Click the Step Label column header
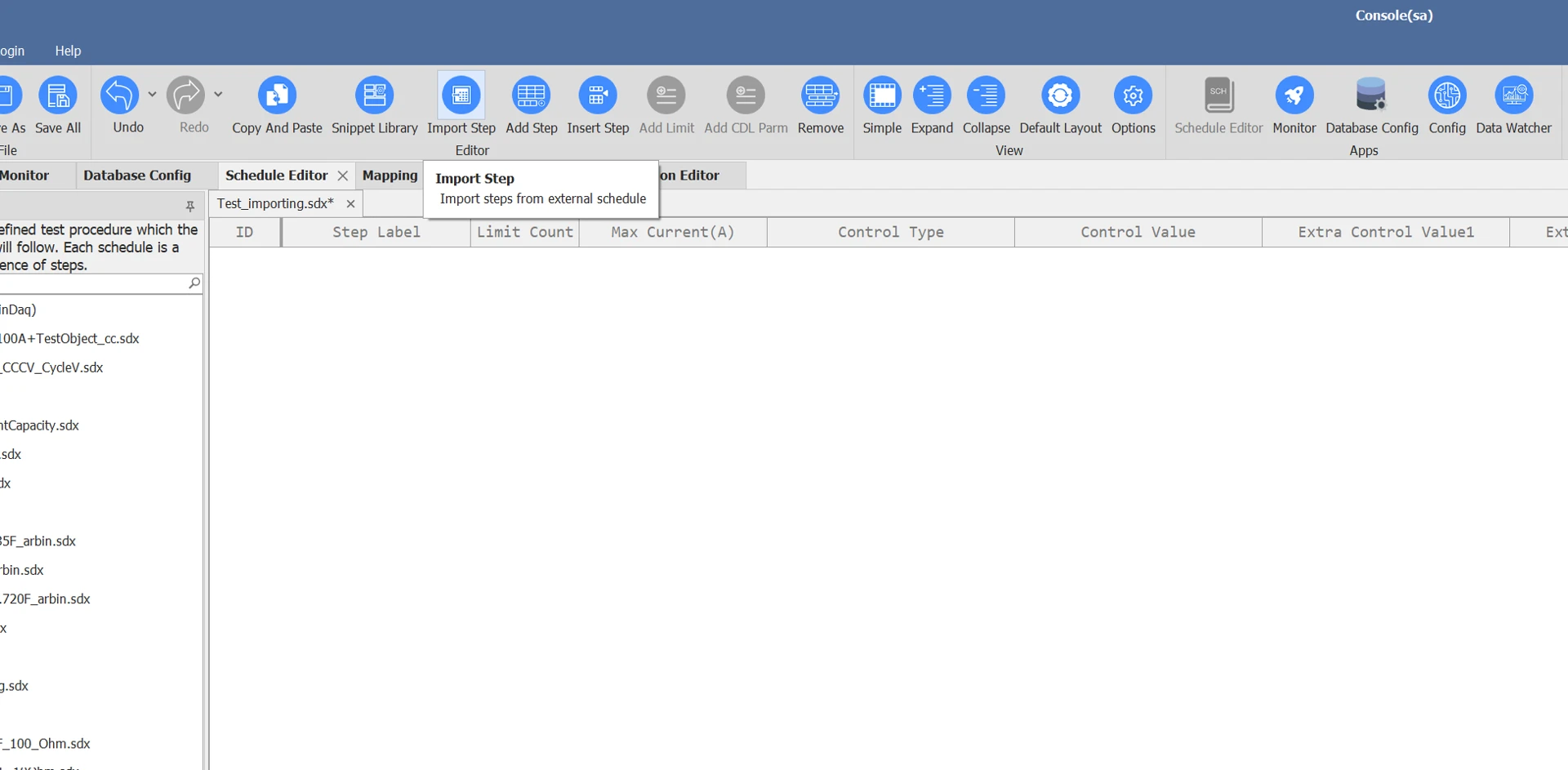 (376, 233)
